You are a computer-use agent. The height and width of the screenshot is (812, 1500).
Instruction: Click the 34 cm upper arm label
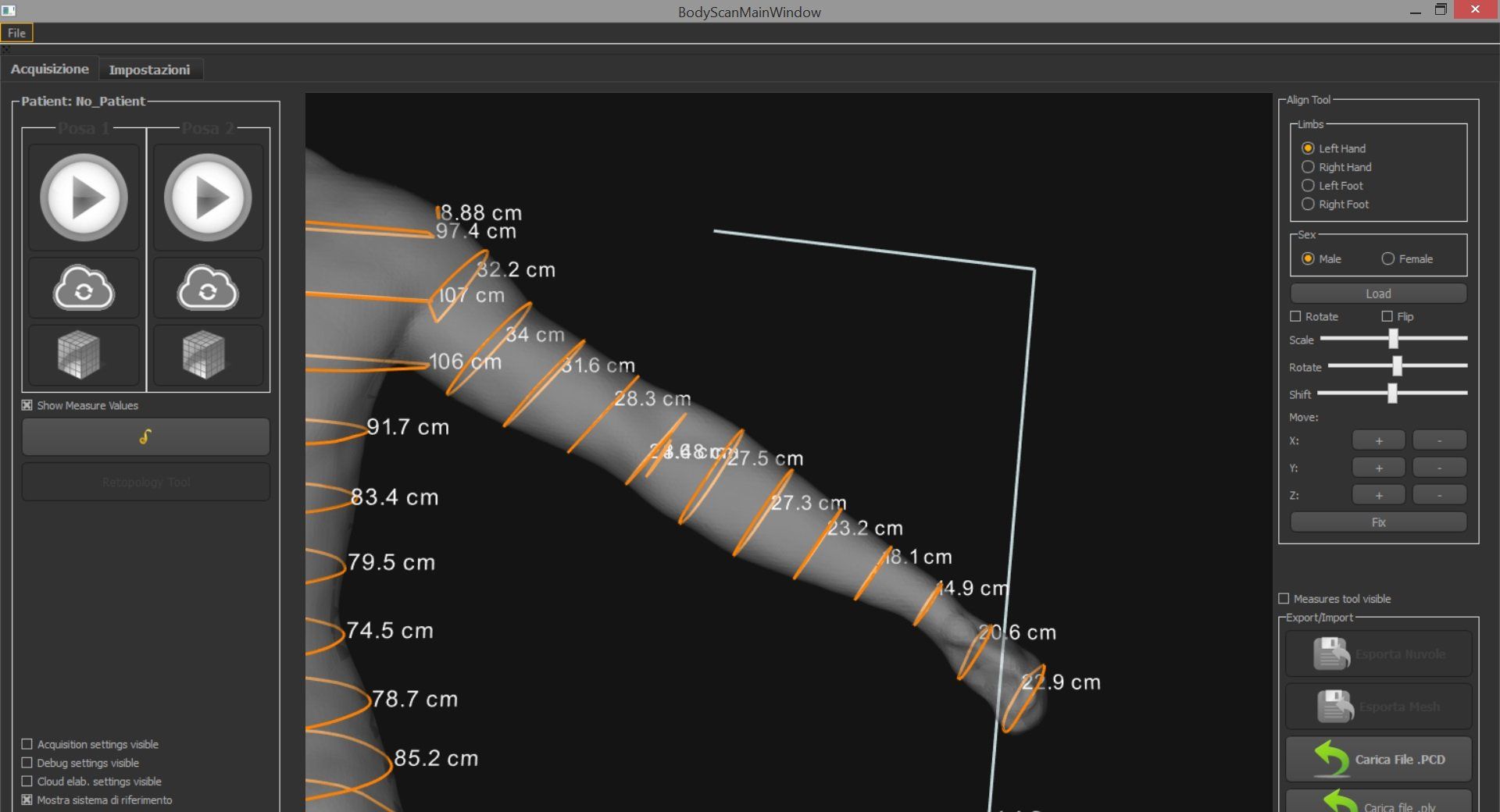click(535, 335)
